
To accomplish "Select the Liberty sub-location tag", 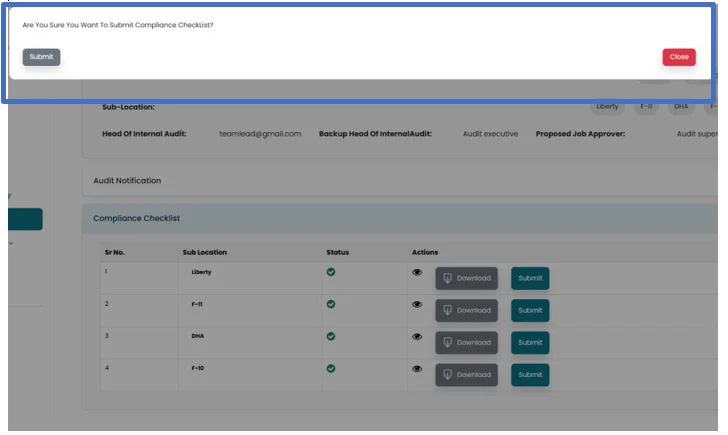I will 608,106.
